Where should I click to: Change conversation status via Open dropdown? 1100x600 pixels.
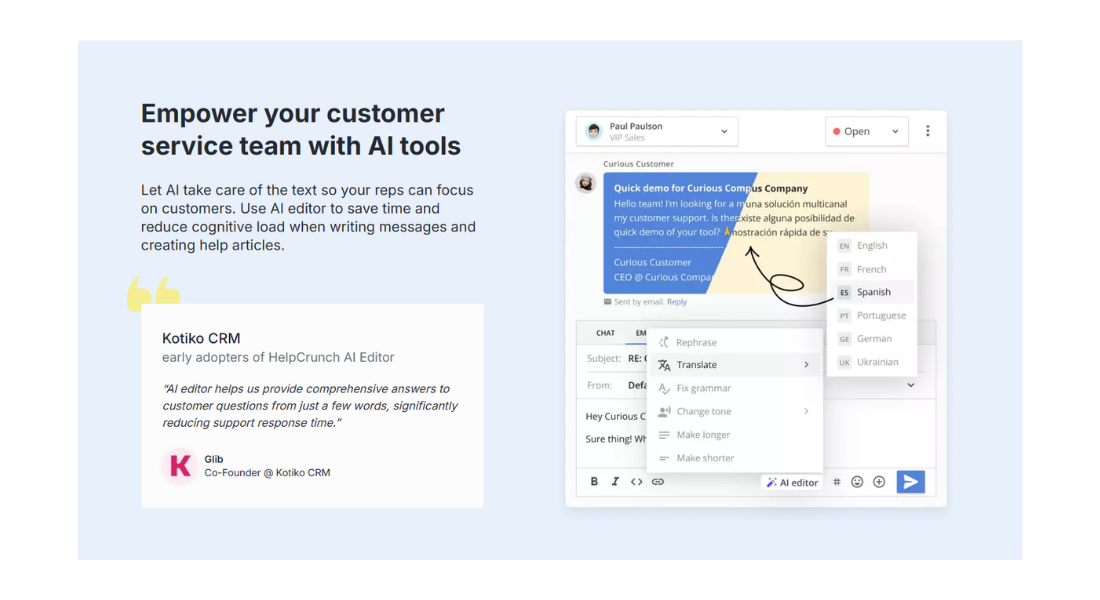click(x=866, y=130)
